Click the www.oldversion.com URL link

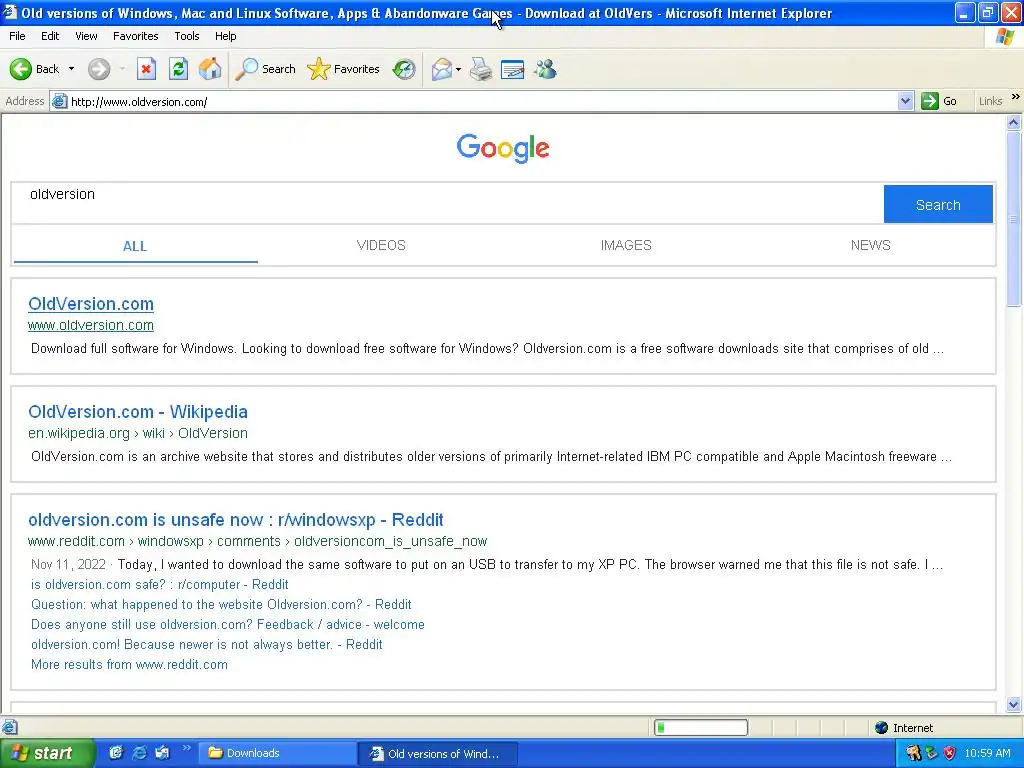pyautogui.click(x=91, y=325)
